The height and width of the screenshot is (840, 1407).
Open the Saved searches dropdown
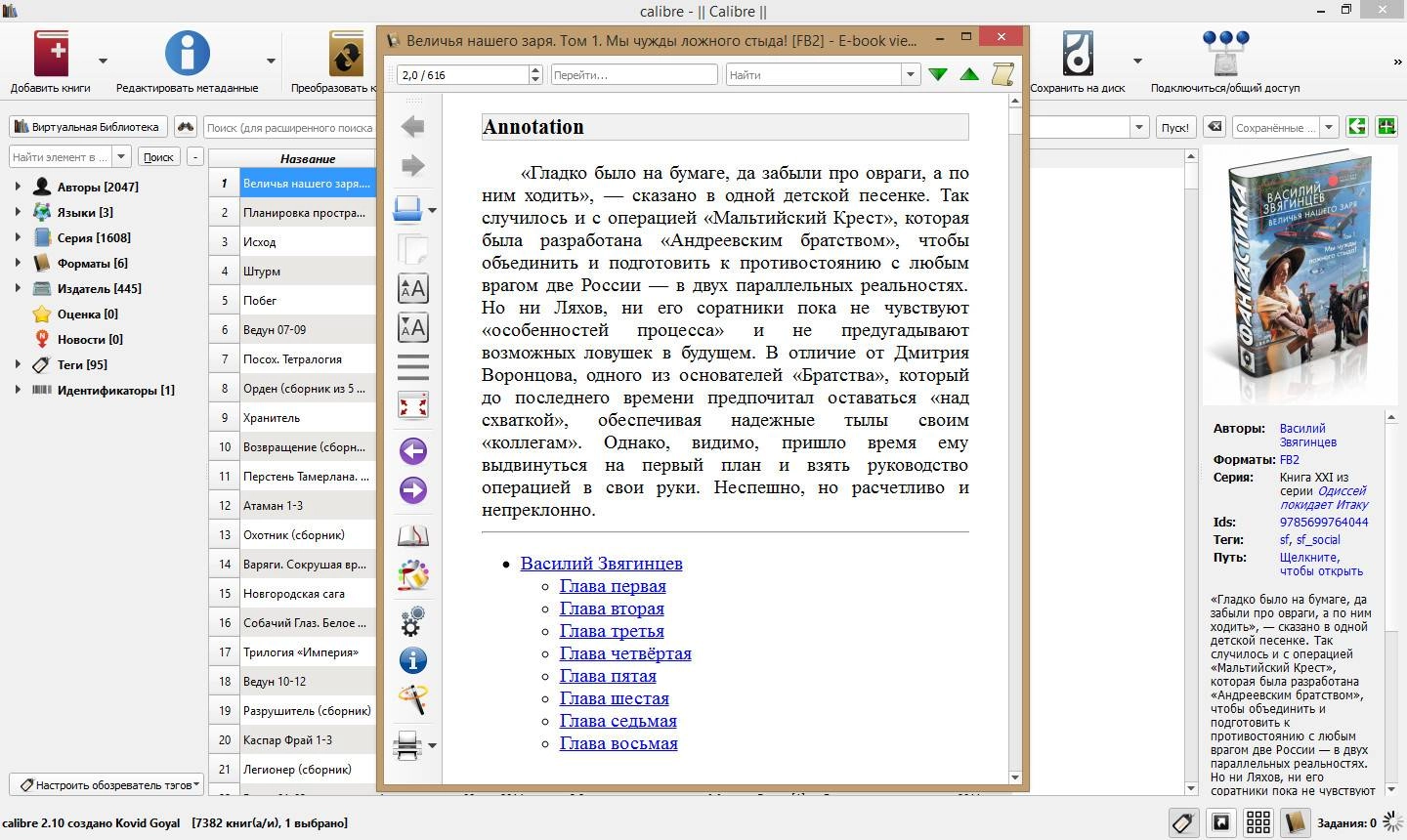tap(1328, 127)
